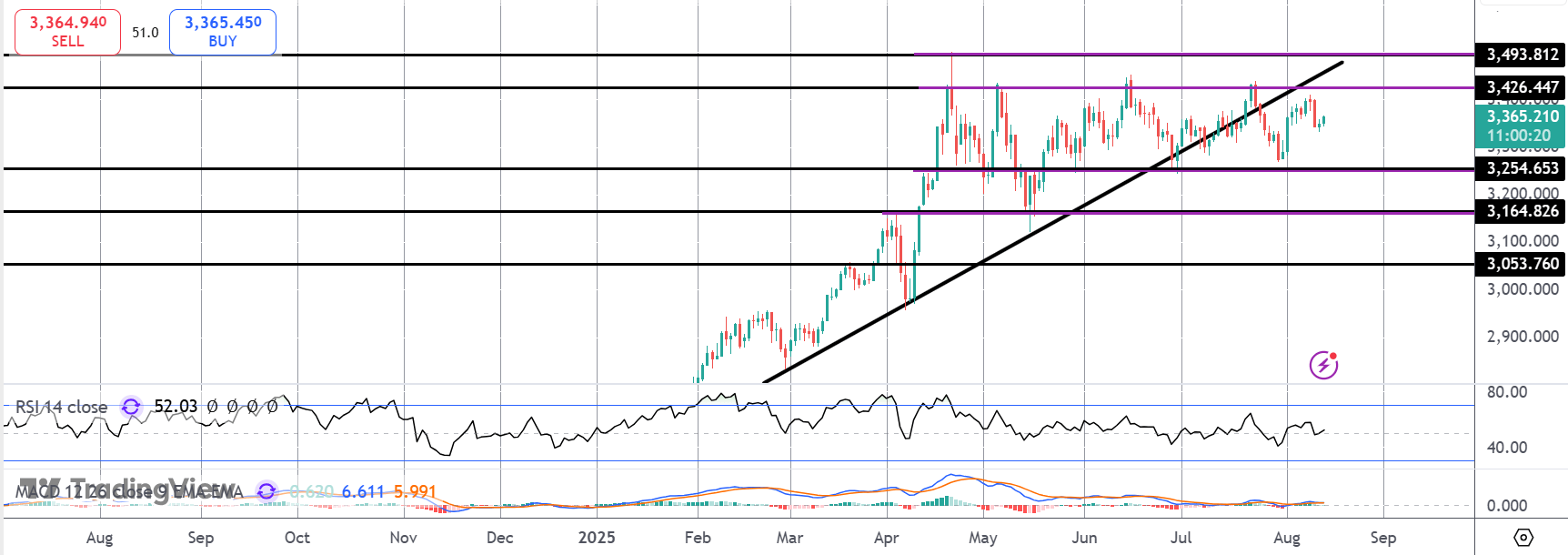Select the 3,254.653 price level label
This screenshot has height=555, width=1568.
pyautogui.click(x=1522, y=168)
